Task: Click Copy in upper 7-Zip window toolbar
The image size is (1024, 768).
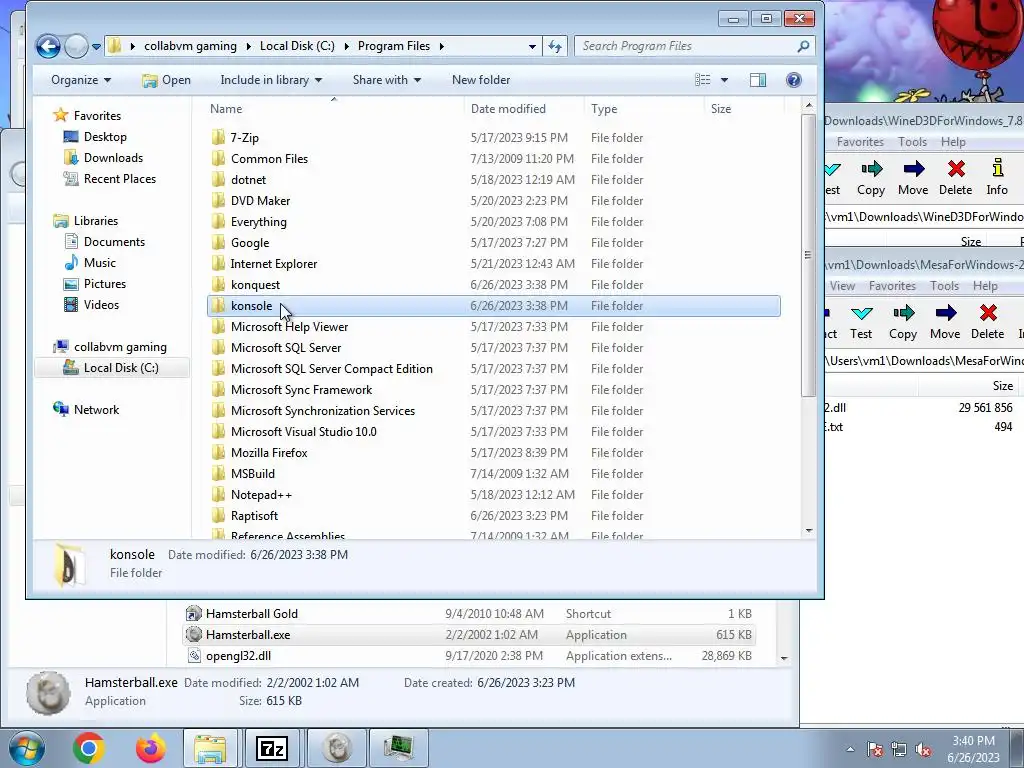Action: click(x=871, y=178)
